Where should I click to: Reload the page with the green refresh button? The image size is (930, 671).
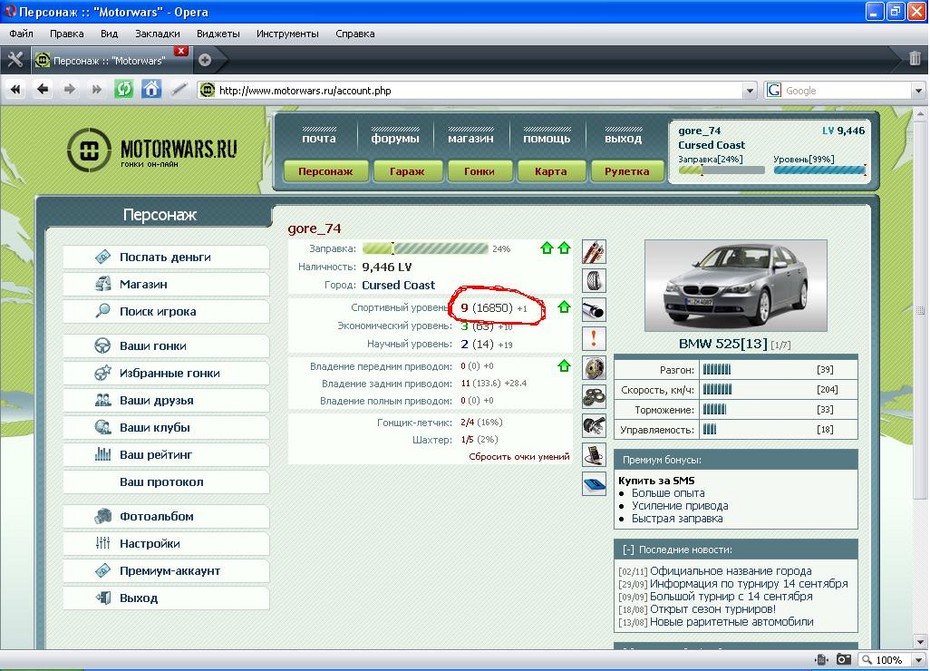click(x=123, y=90)
